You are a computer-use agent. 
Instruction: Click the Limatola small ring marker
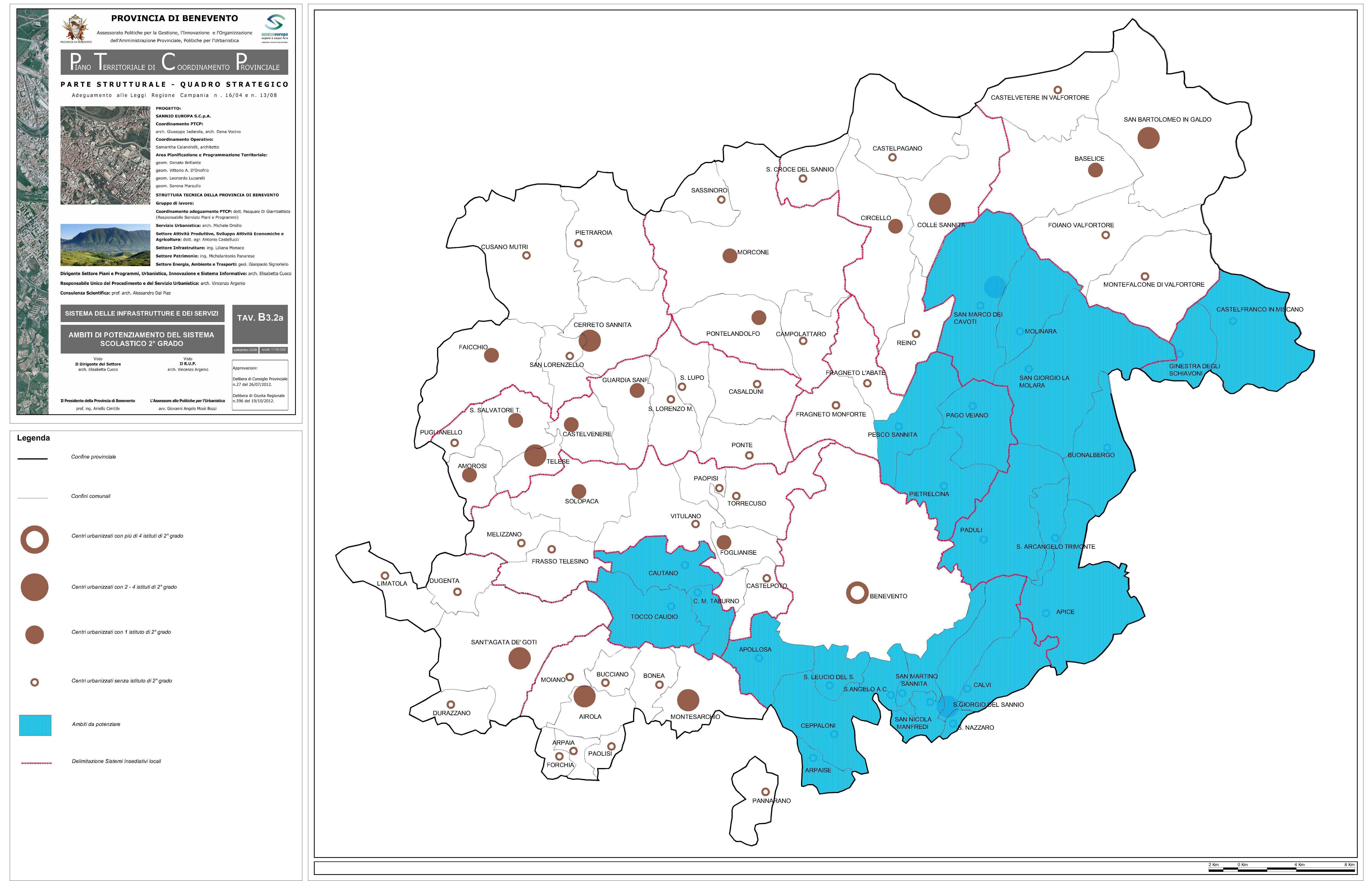385,576
